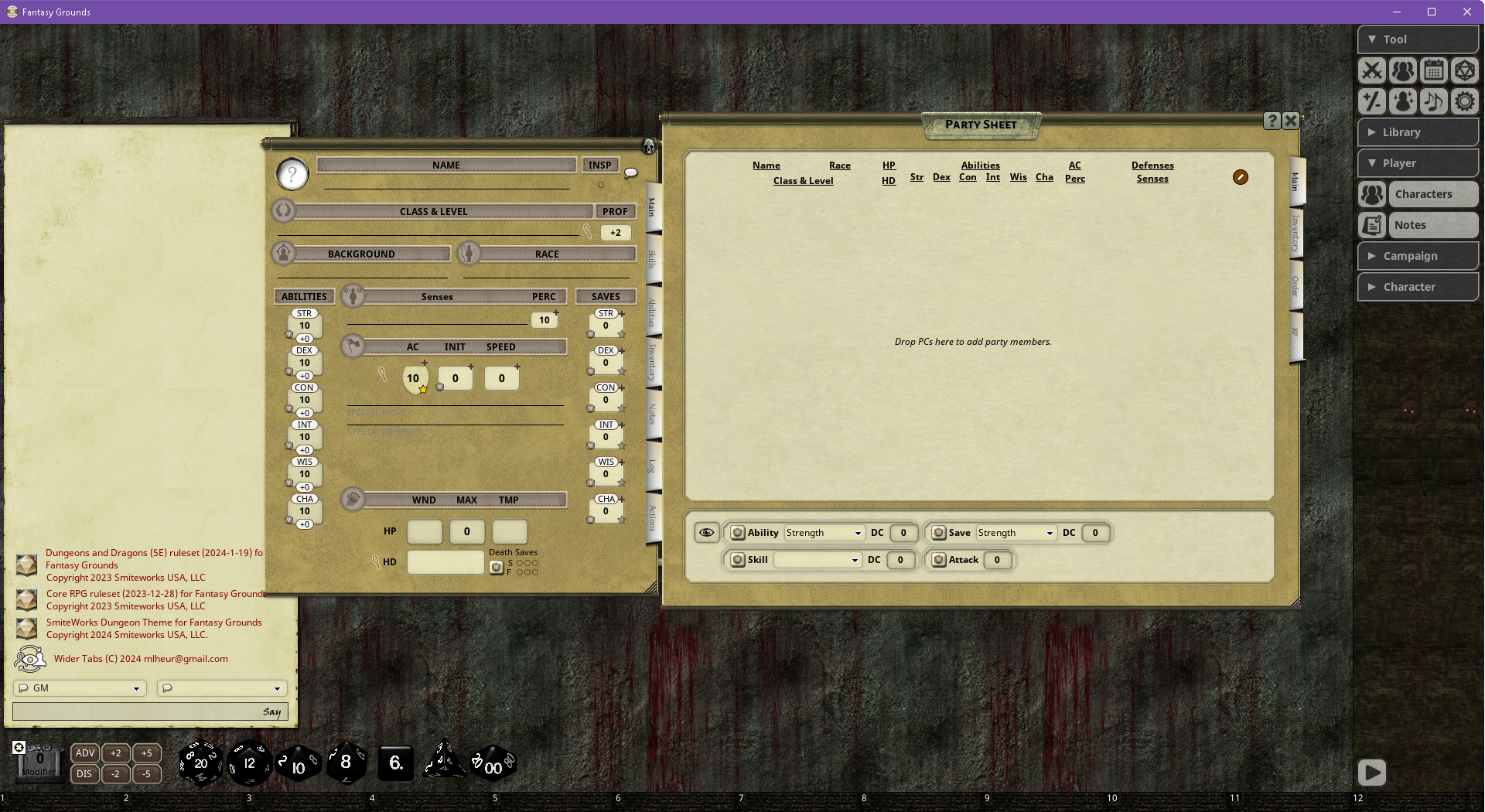The width and height of the screenshot is (1485, 812).
Task: Click the character NAME field
Action: pos(446,181)
